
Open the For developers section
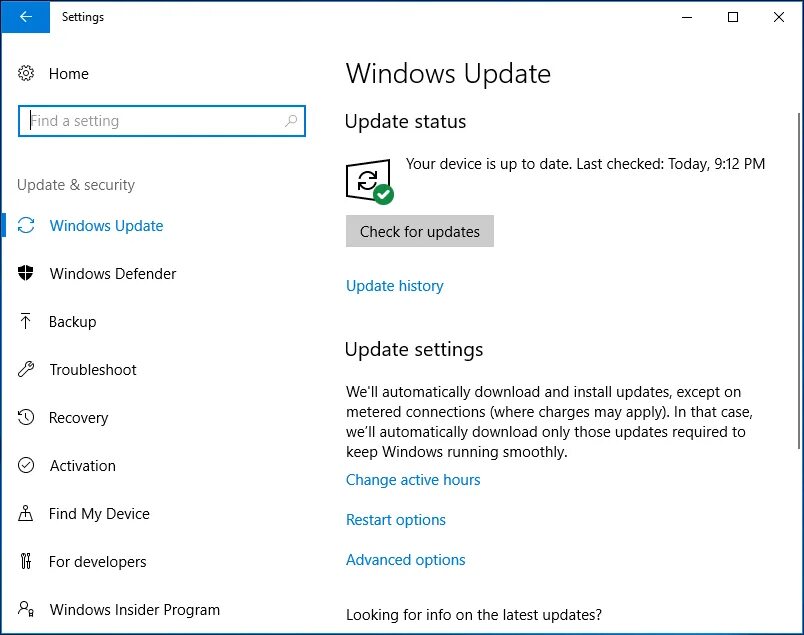point(97,562)
